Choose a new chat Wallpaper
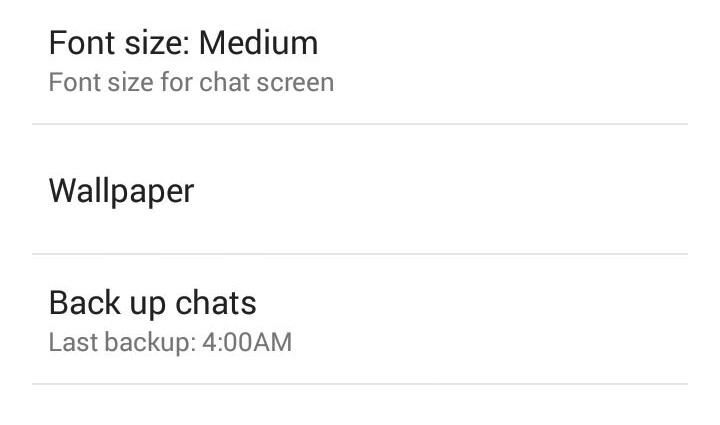The image size is (720, 425). pos(360,189)
